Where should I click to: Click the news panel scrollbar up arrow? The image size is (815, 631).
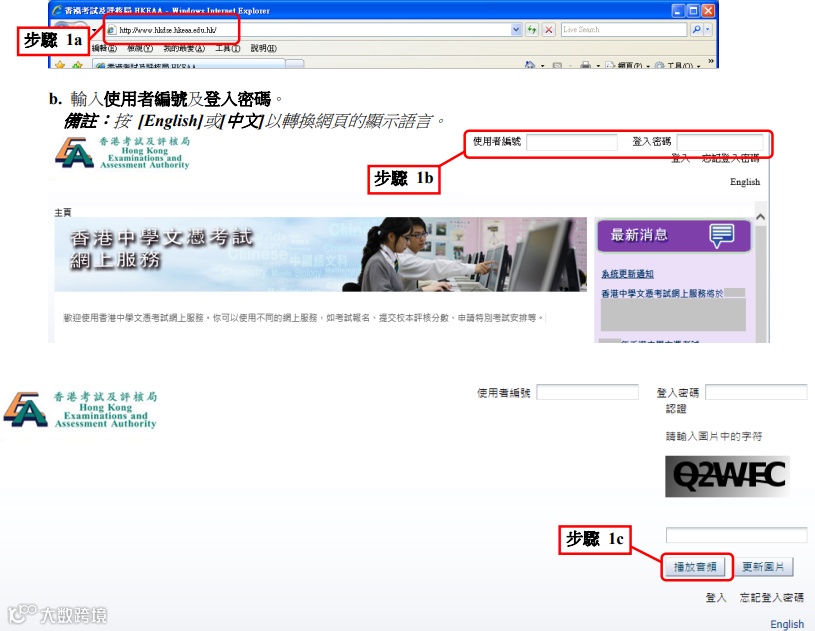[x=760, y=217]
